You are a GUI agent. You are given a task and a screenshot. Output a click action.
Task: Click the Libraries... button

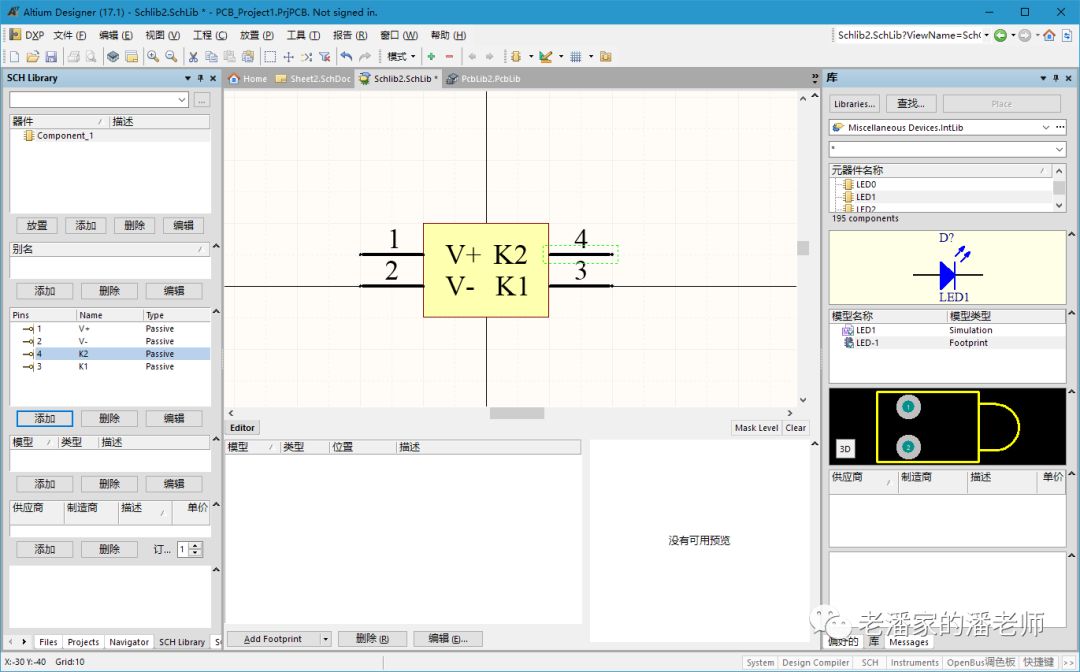pos(854,104)
